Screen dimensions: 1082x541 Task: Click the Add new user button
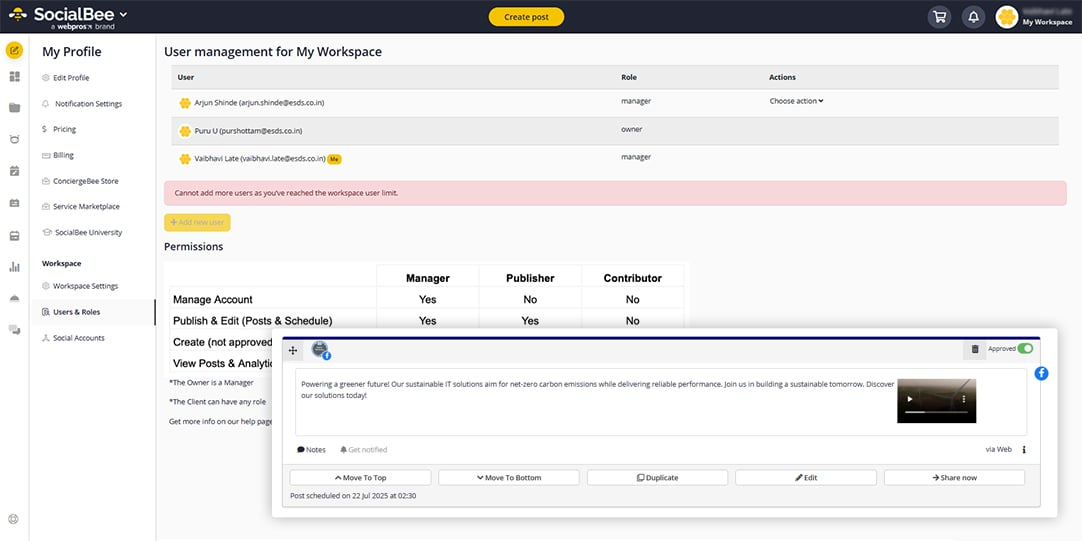pyautogui.click(x=197, y=222)
